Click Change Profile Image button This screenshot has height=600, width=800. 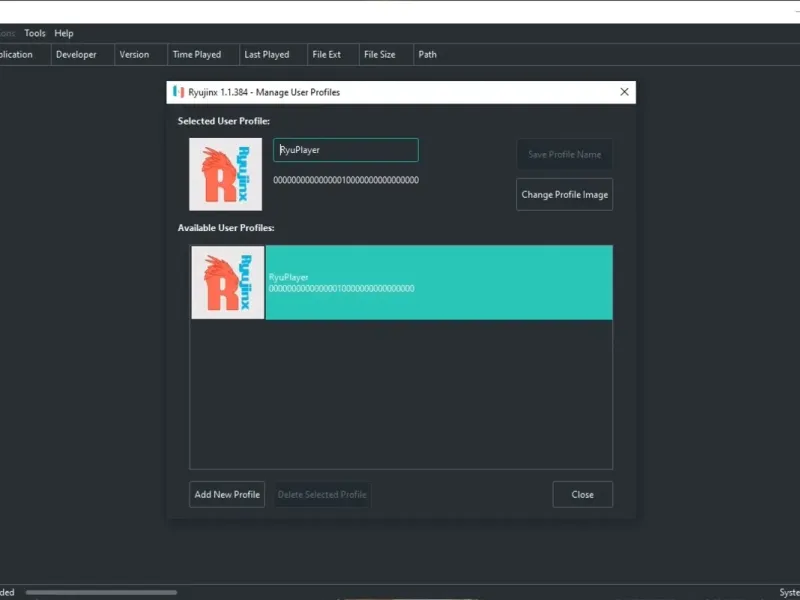pos(564,194)
